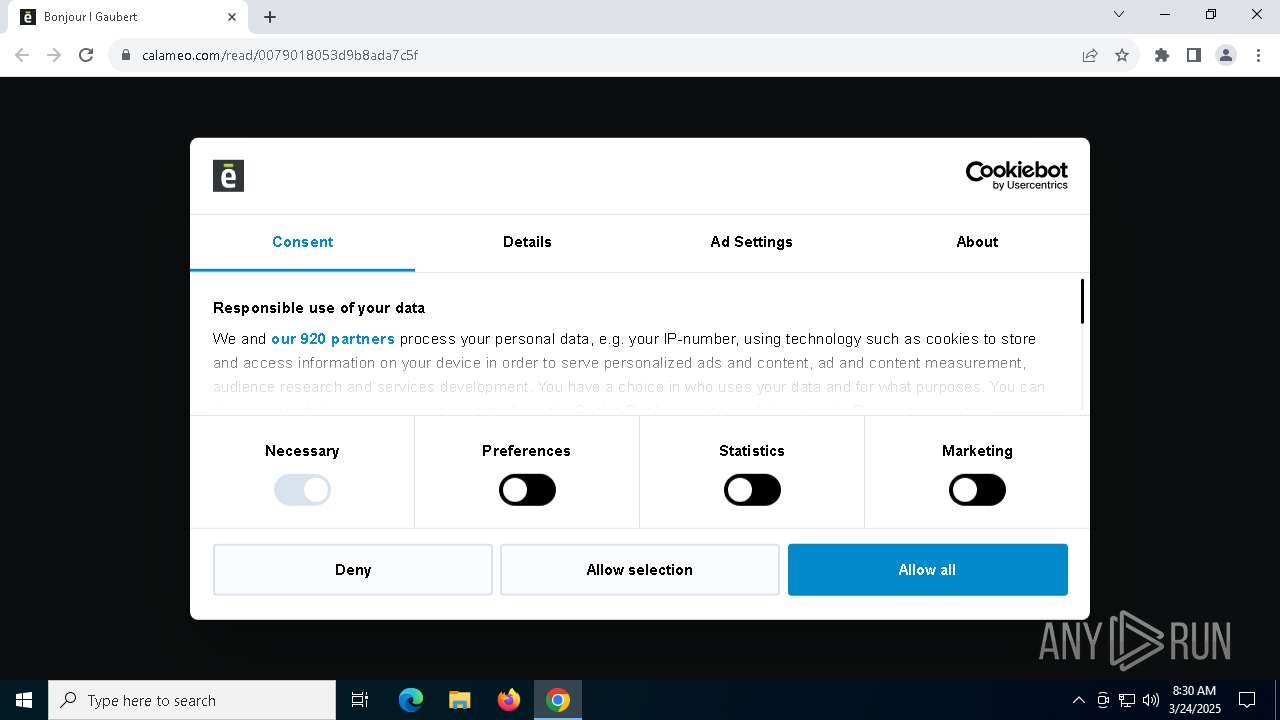Click the tray meet-now icon

pos(1103,700)
